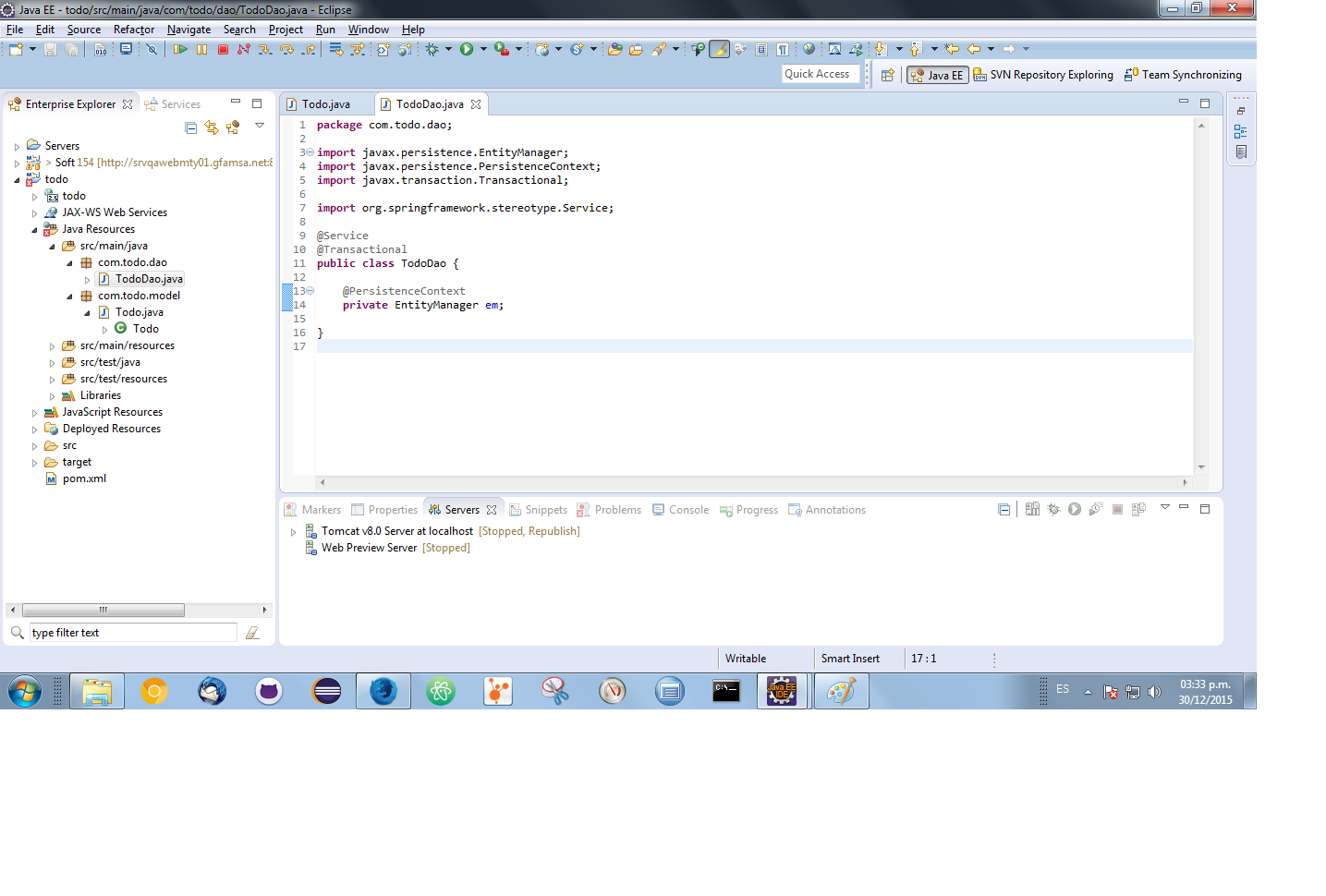Click the type filter text field
1326x896 pixels.
[133, 633]
